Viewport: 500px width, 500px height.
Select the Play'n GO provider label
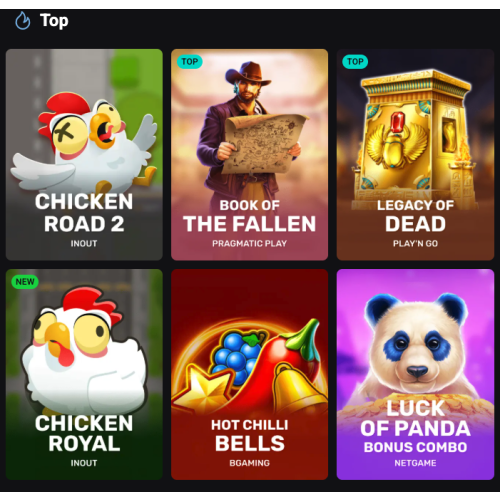(415, 244)
